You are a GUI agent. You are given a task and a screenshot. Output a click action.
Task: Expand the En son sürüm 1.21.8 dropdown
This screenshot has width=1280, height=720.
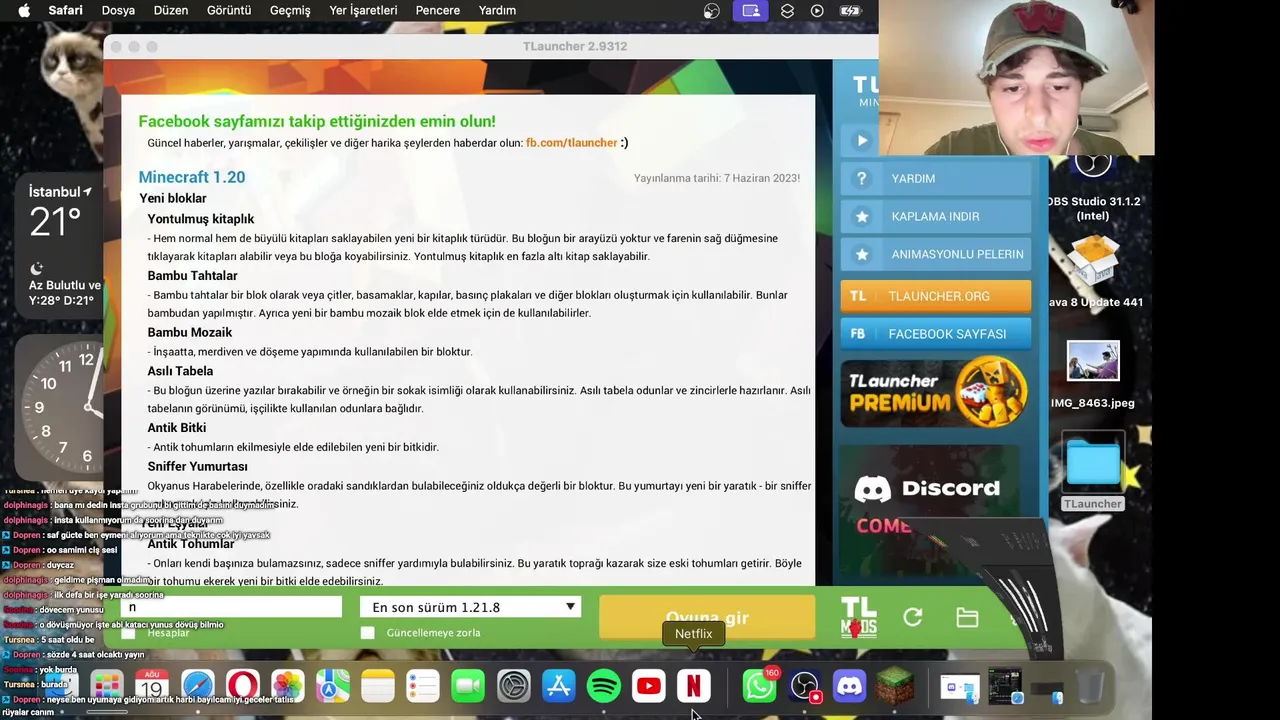470,607
